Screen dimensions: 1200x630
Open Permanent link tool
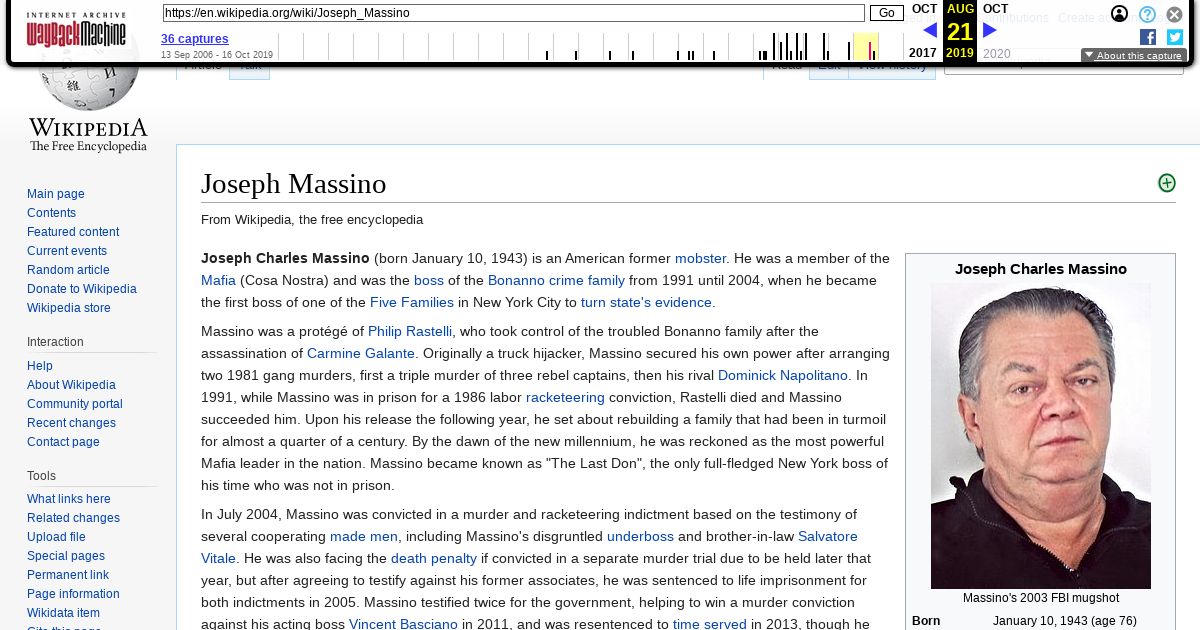(68, 575)
